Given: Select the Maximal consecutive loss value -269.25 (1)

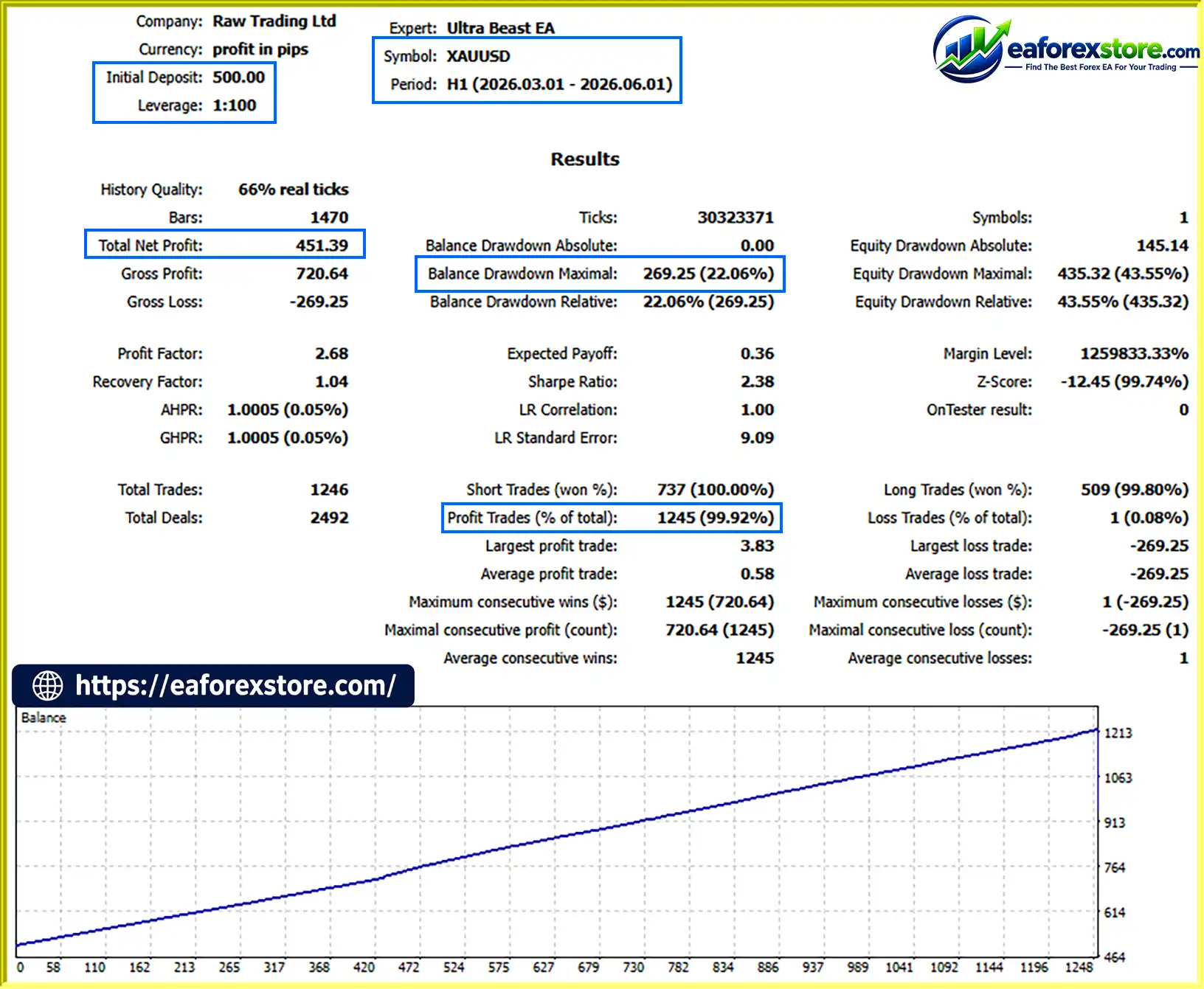Looking at the screenshot, I should click(1146, 630).
